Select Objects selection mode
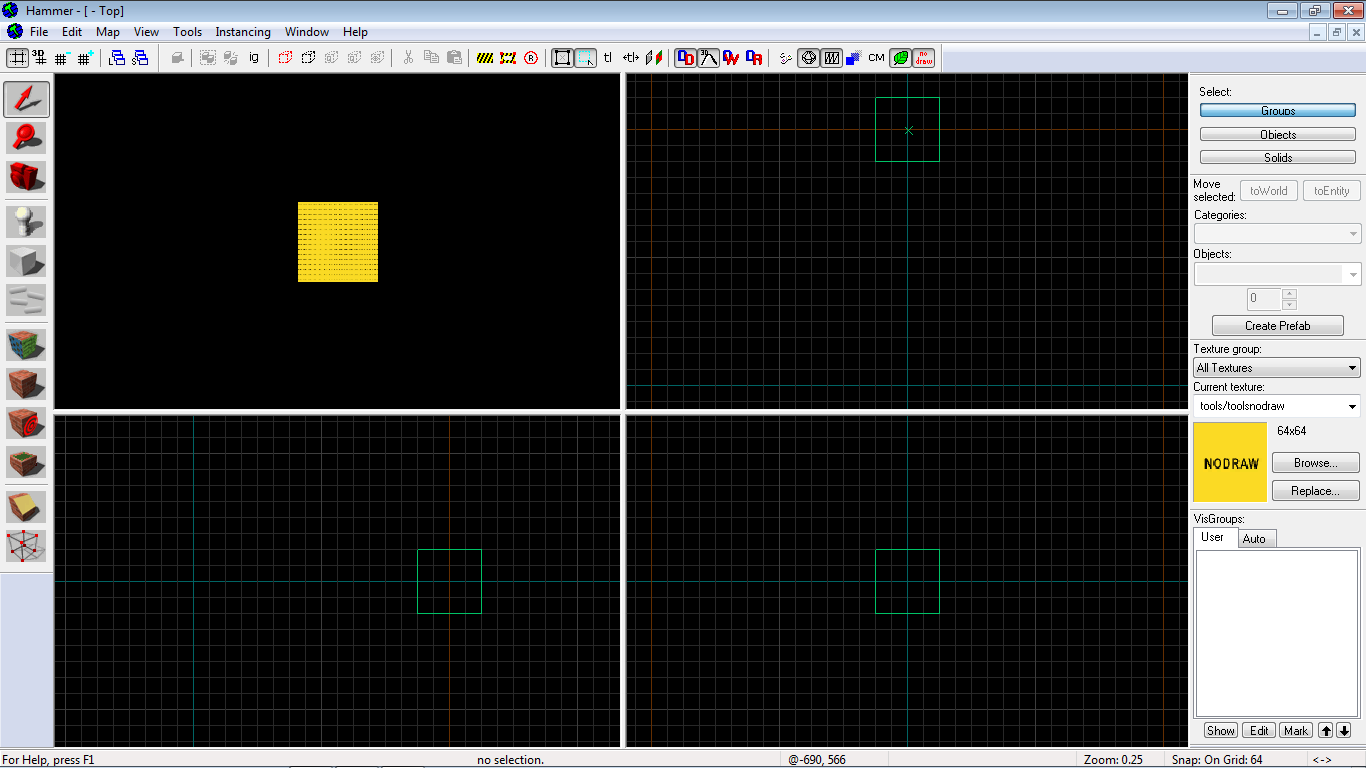The height and width of the screenshot is (768, 1366). coord(1278,134)
